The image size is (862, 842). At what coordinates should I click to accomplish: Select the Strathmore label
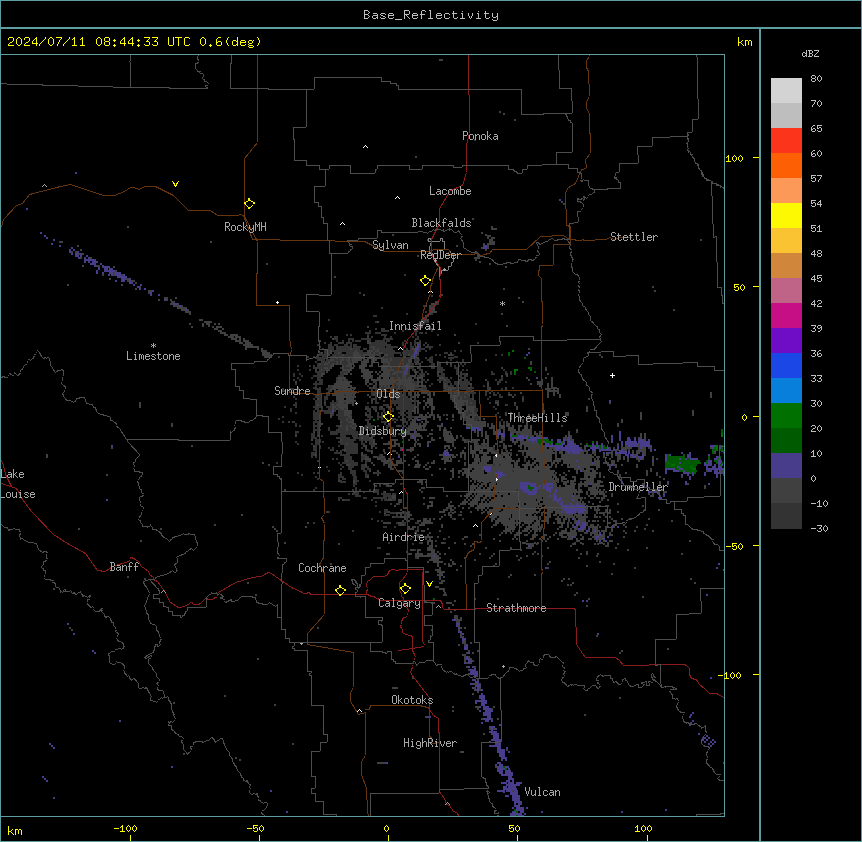(x=516, y=608)
